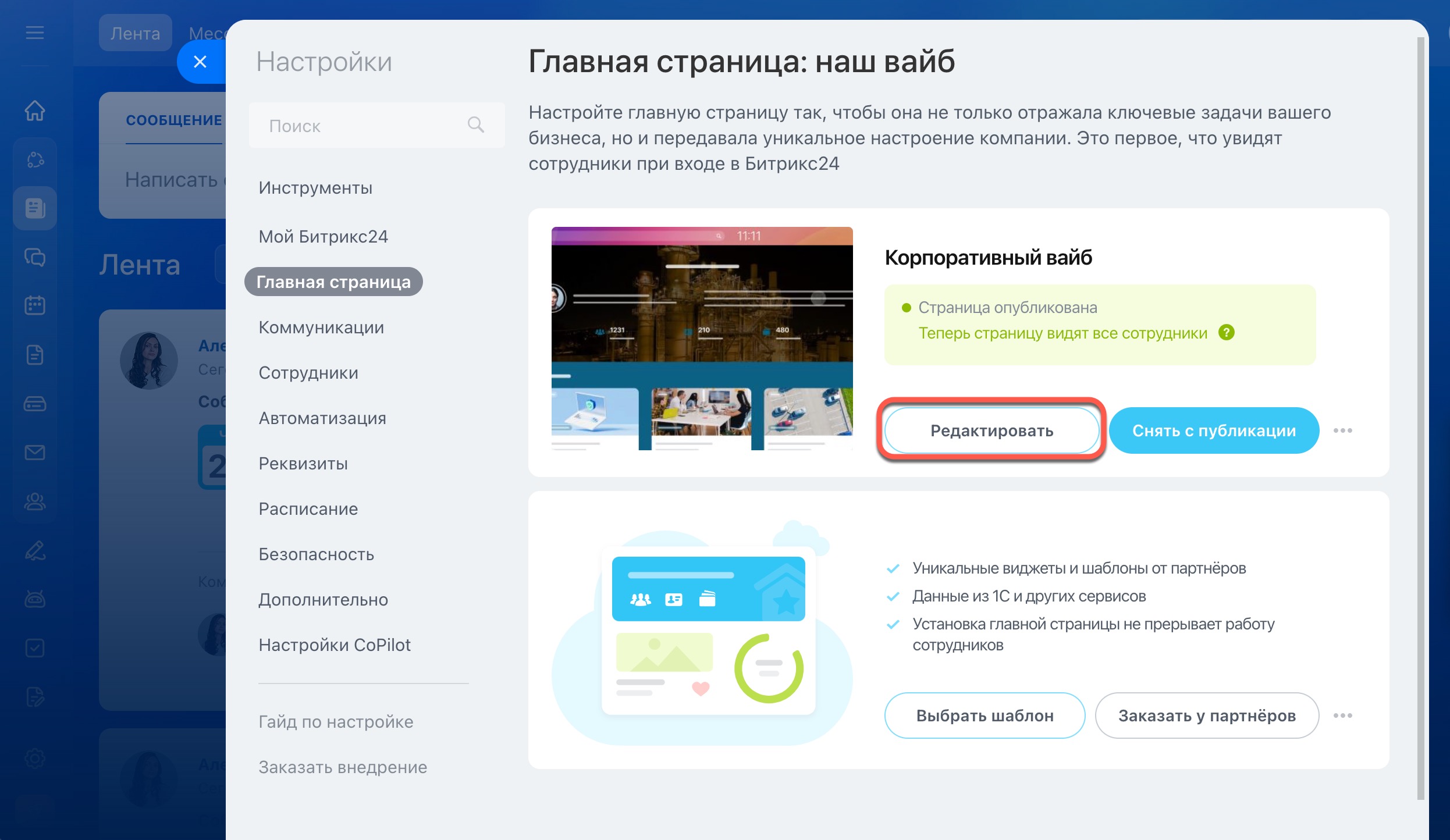1450x840 pixels.
Task: Open the pencil sign icon in sidebar
Action: pos(35,550)
